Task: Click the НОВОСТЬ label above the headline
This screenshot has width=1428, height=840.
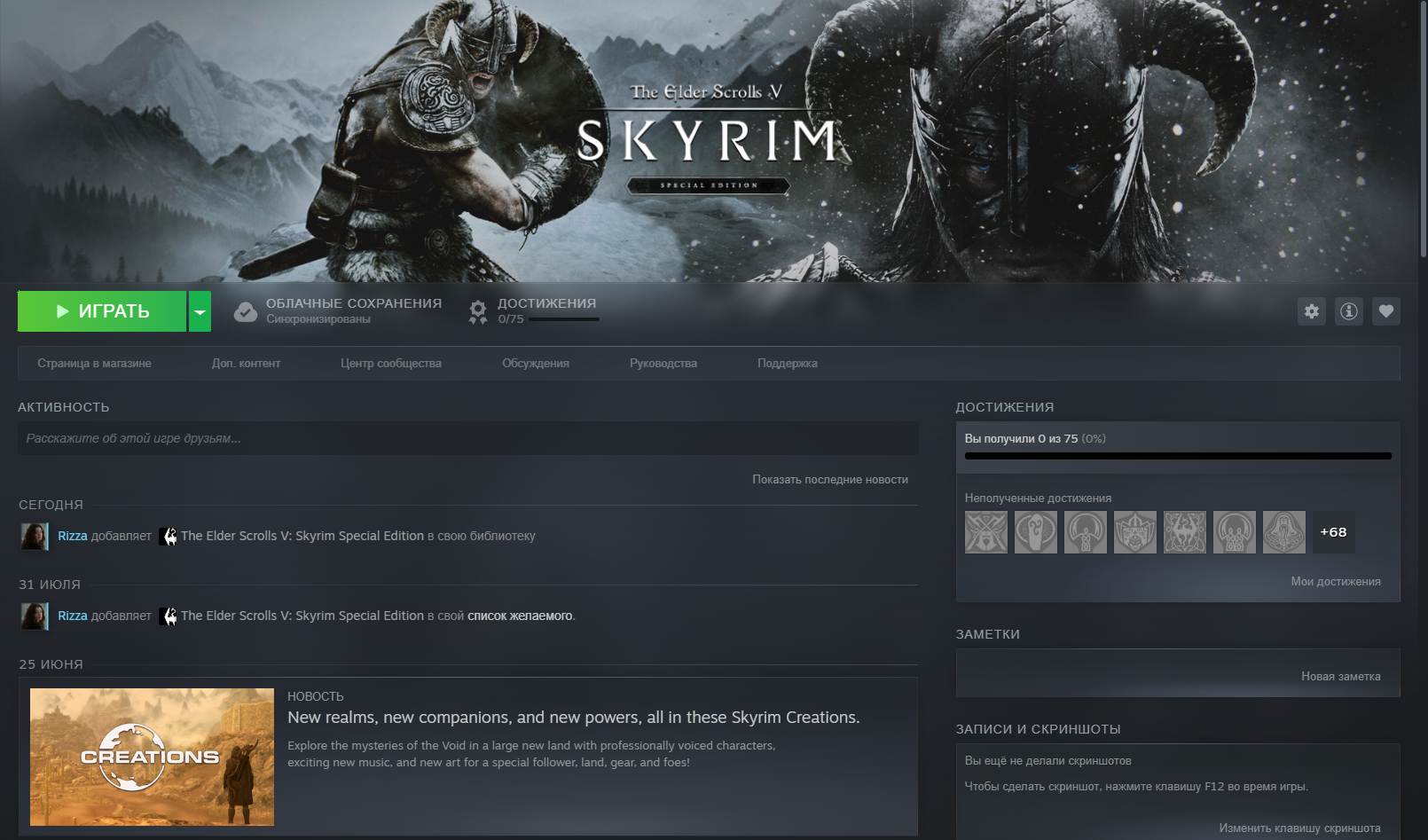Action: tap(316, 697)
